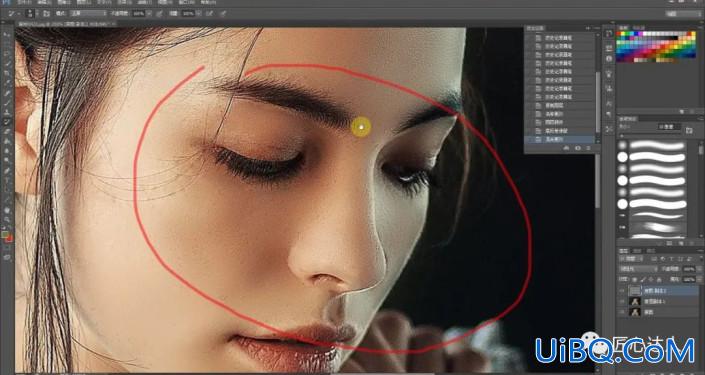Image resolution: width=705 pixels, height=375 pixels.
Task: Lock all layer attributes
Action: point(659,279)
